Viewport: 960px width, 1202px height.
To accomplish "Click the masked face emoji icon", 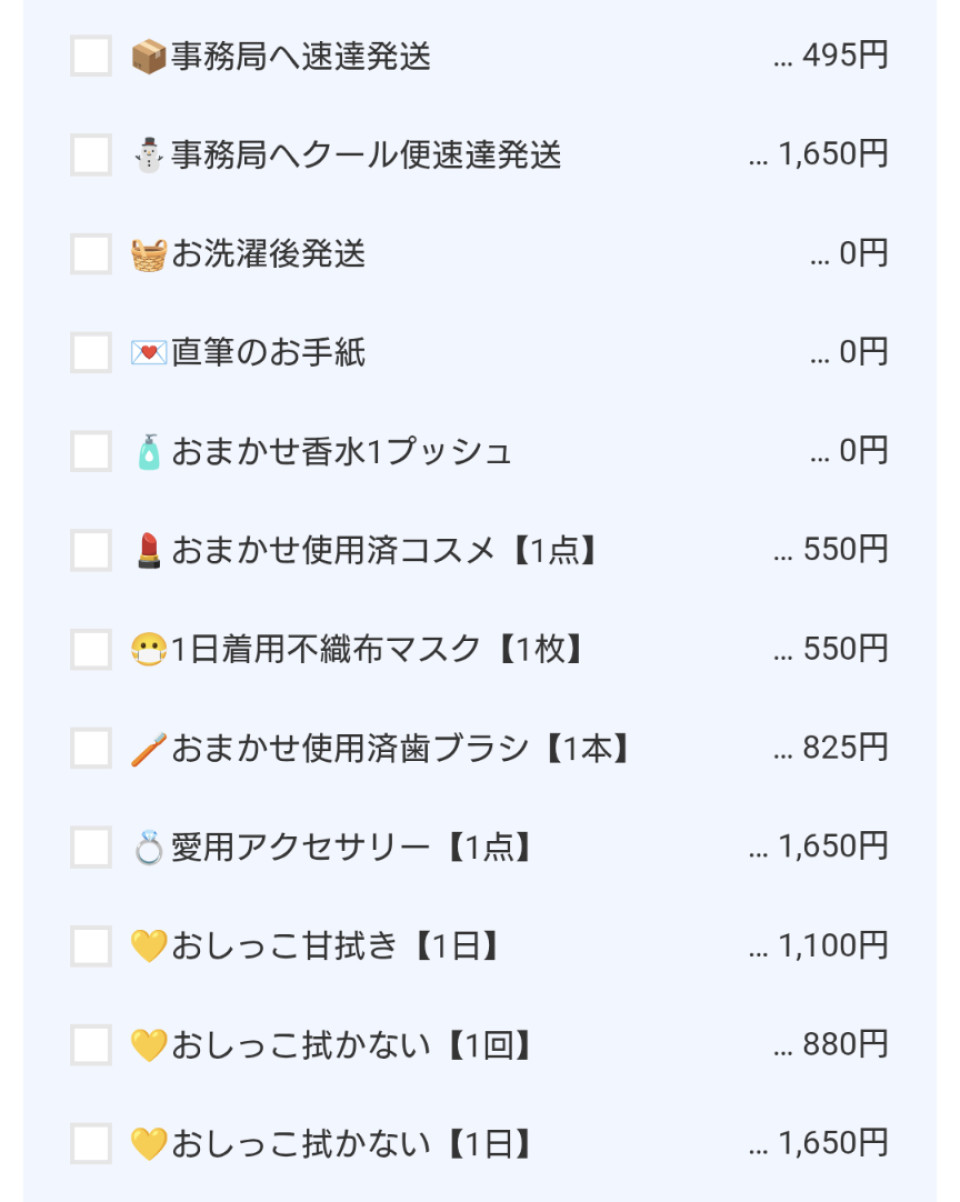I will (x=149, y=650).
